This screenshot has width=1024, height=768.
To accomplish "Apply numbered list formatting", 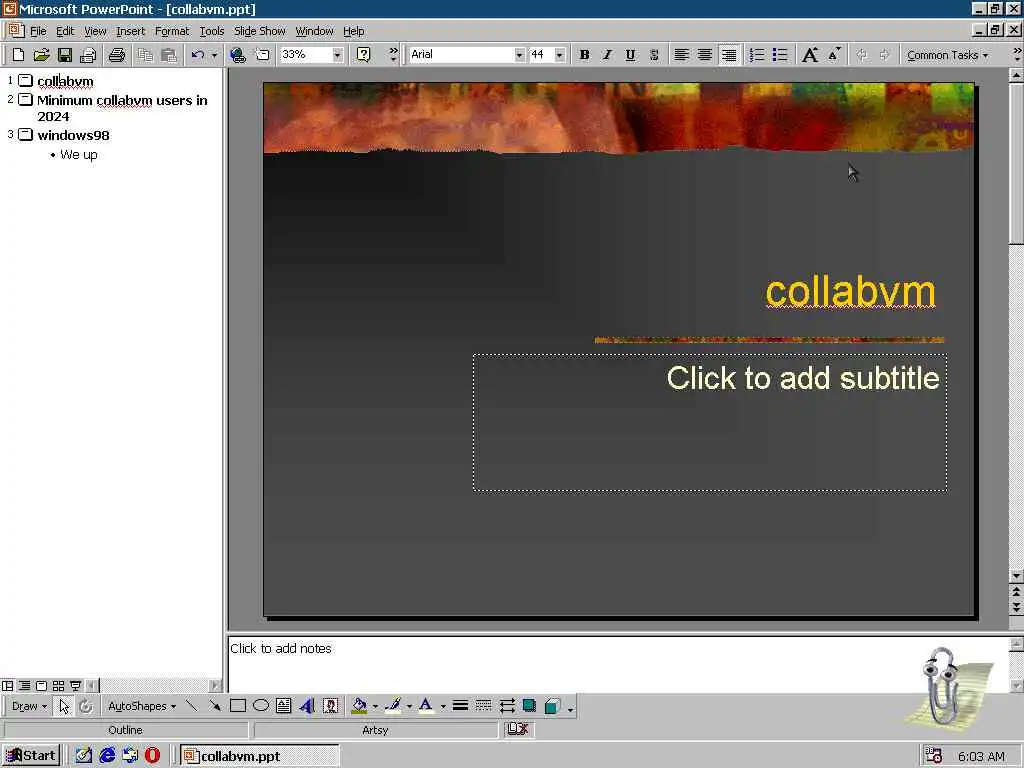I will 756,55.
